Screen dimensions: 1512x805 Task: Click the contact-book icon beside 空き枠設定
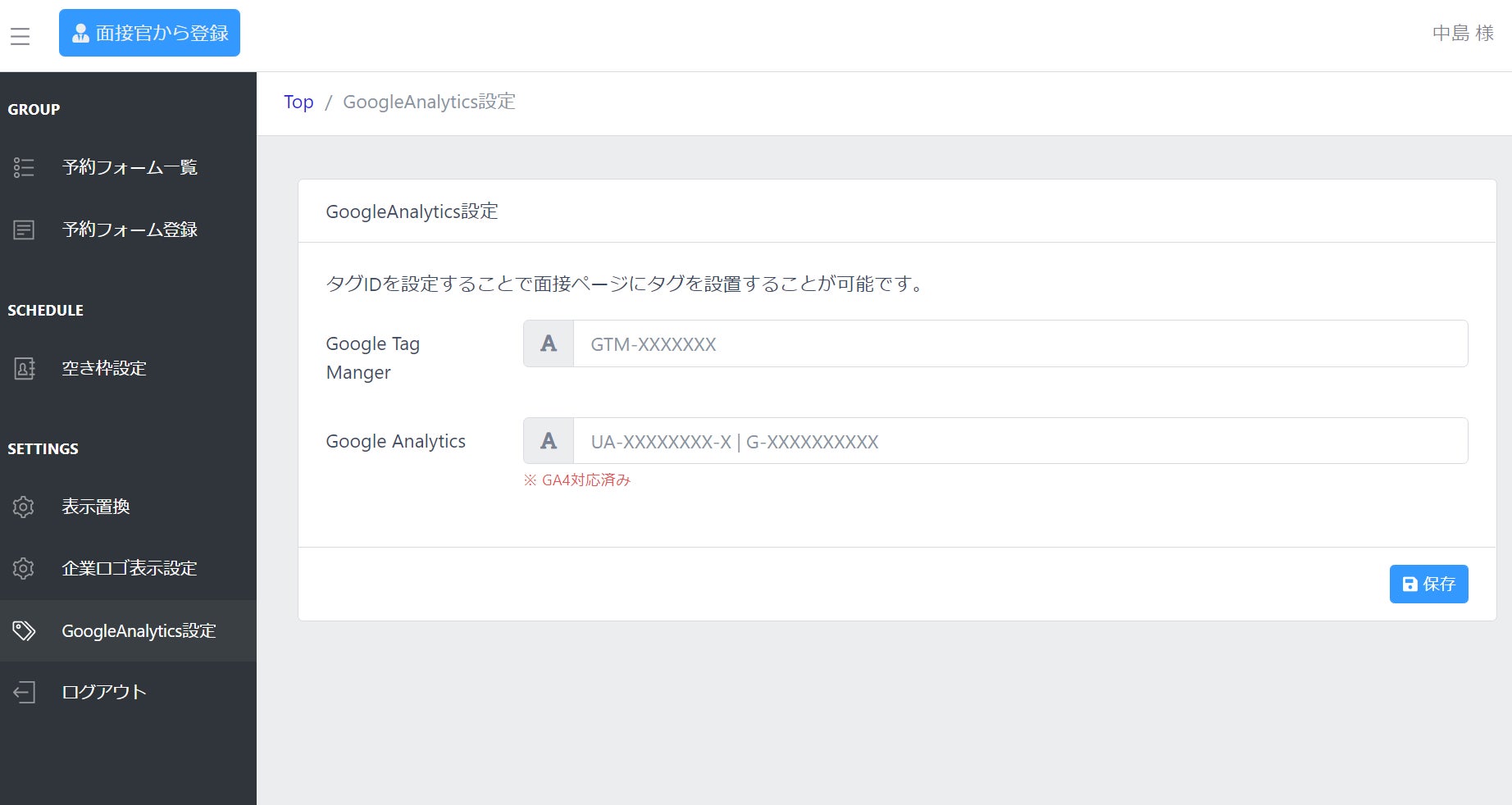[25, 368]
